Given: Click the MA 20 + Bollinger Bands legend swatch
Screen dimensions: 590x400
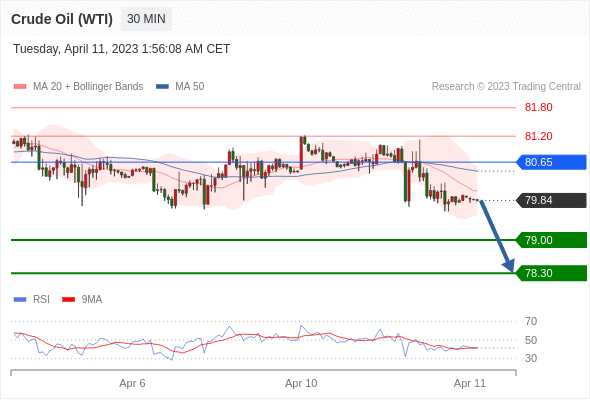Looking at the screenshot, I should [x=20, y=87].
